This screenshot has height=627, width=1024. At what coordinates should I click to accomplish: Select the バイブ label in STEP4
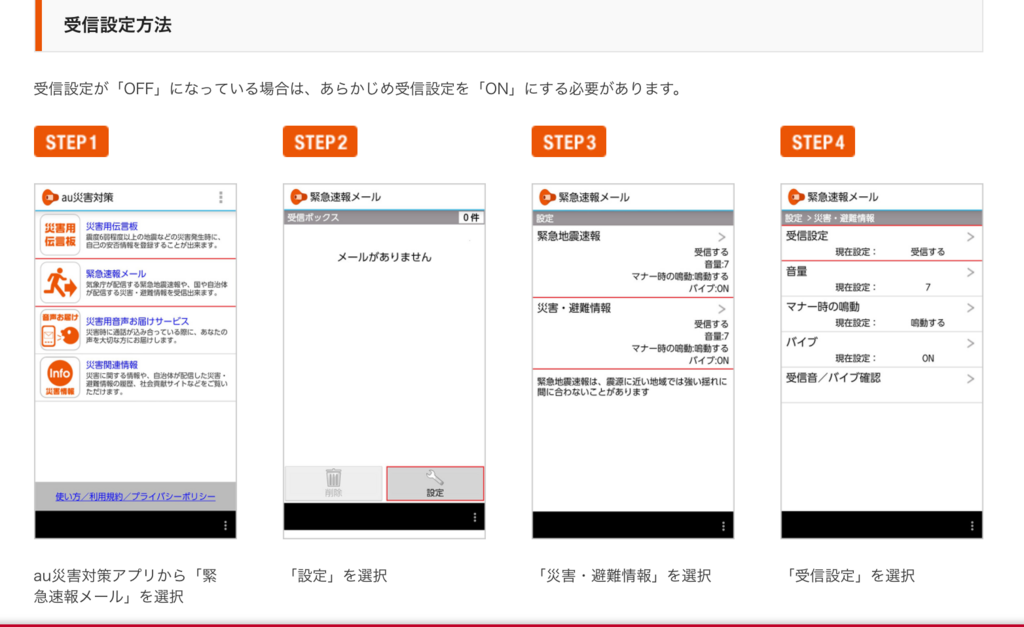click(802, 342)
